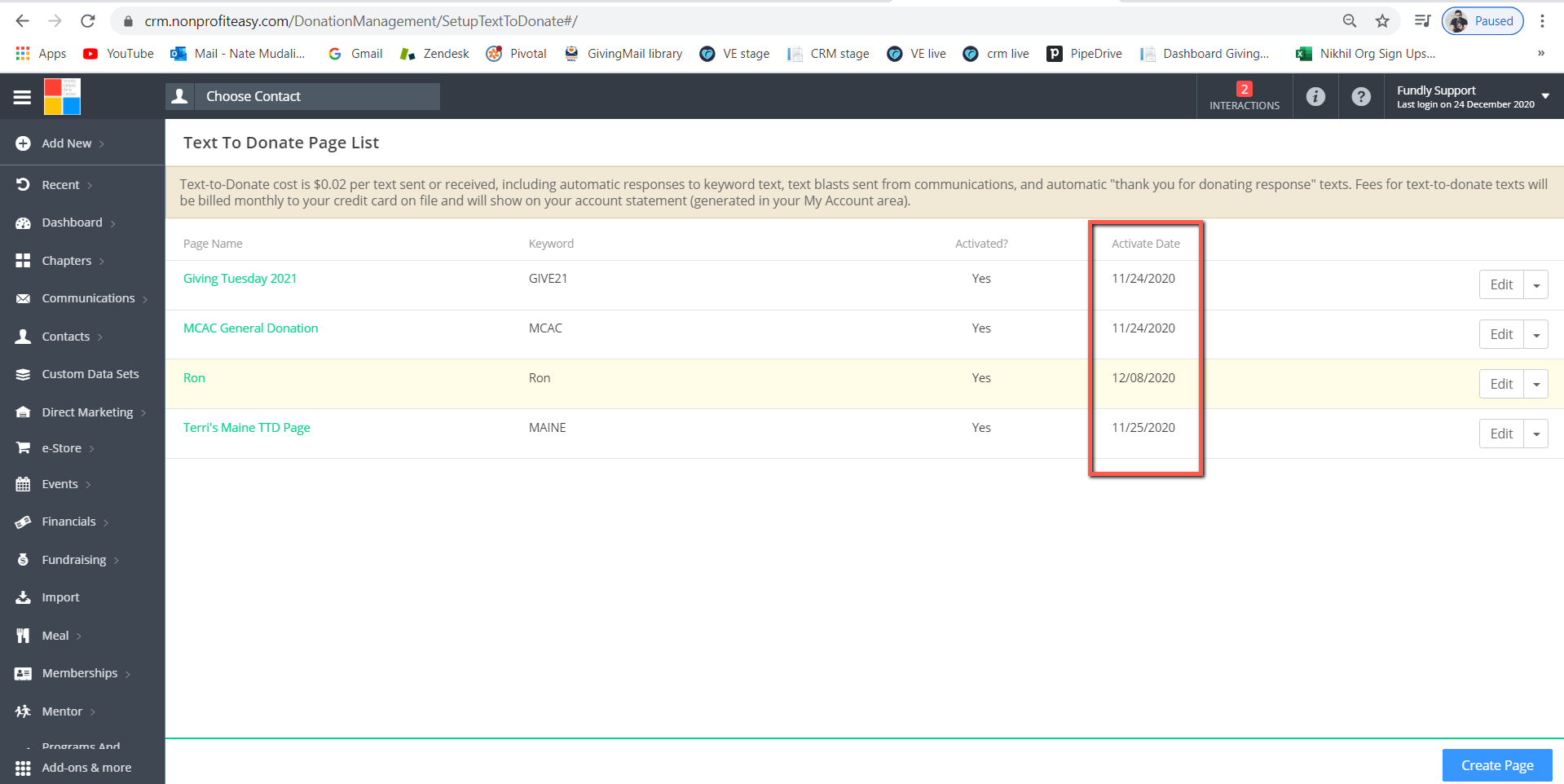Click the Mentor icon in sidebar
This screenshot has width=1564, height=784.
pyautogui.click(x=23, y=711)
